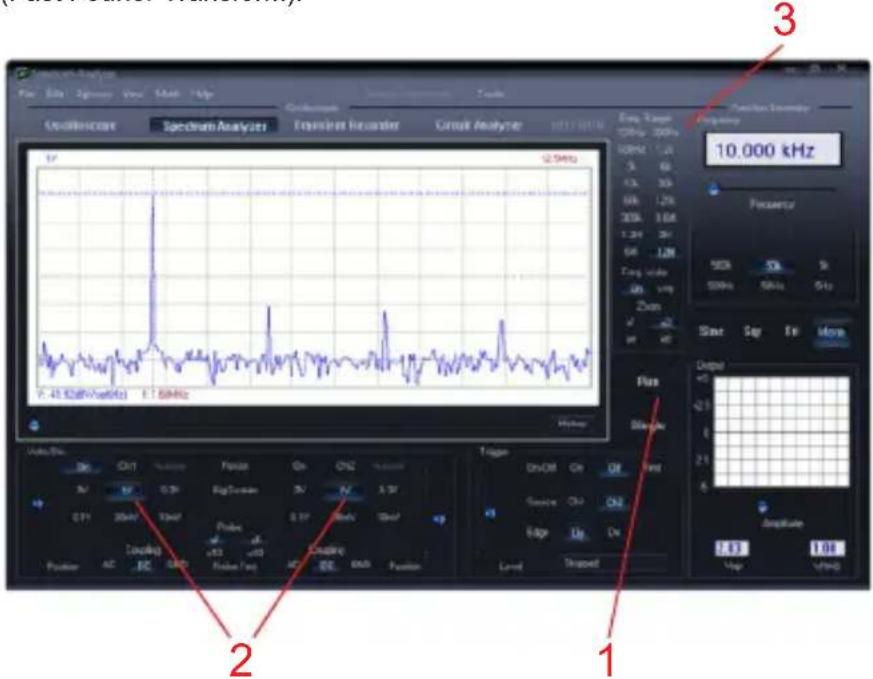Turn the trigger On
The width and height of the screenshot is (873, 679).
click(x=577, y=468)
